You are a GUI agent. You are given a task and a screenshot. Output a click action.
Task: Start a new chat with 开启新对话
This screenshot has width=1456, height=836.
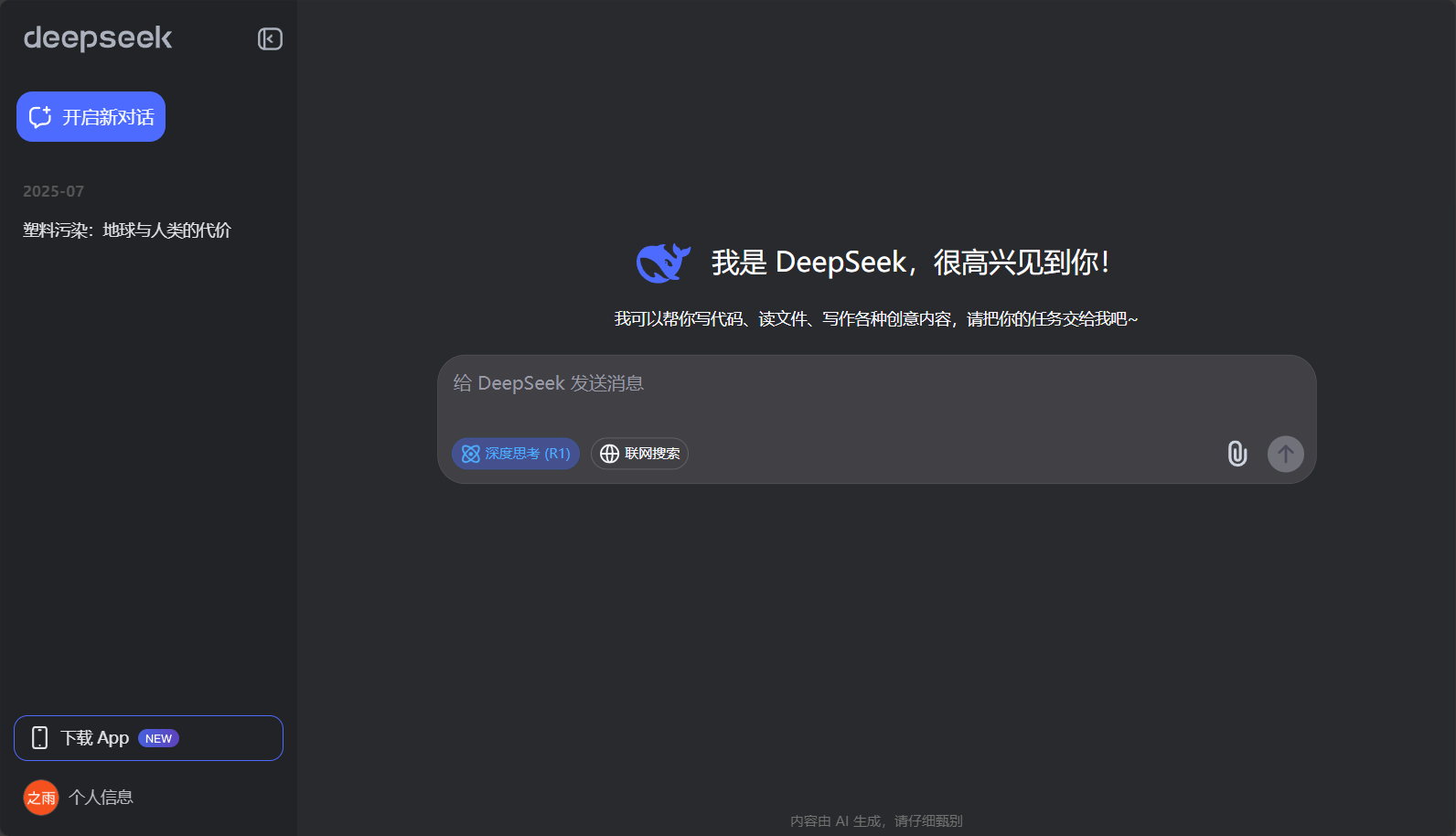(91, 117)
